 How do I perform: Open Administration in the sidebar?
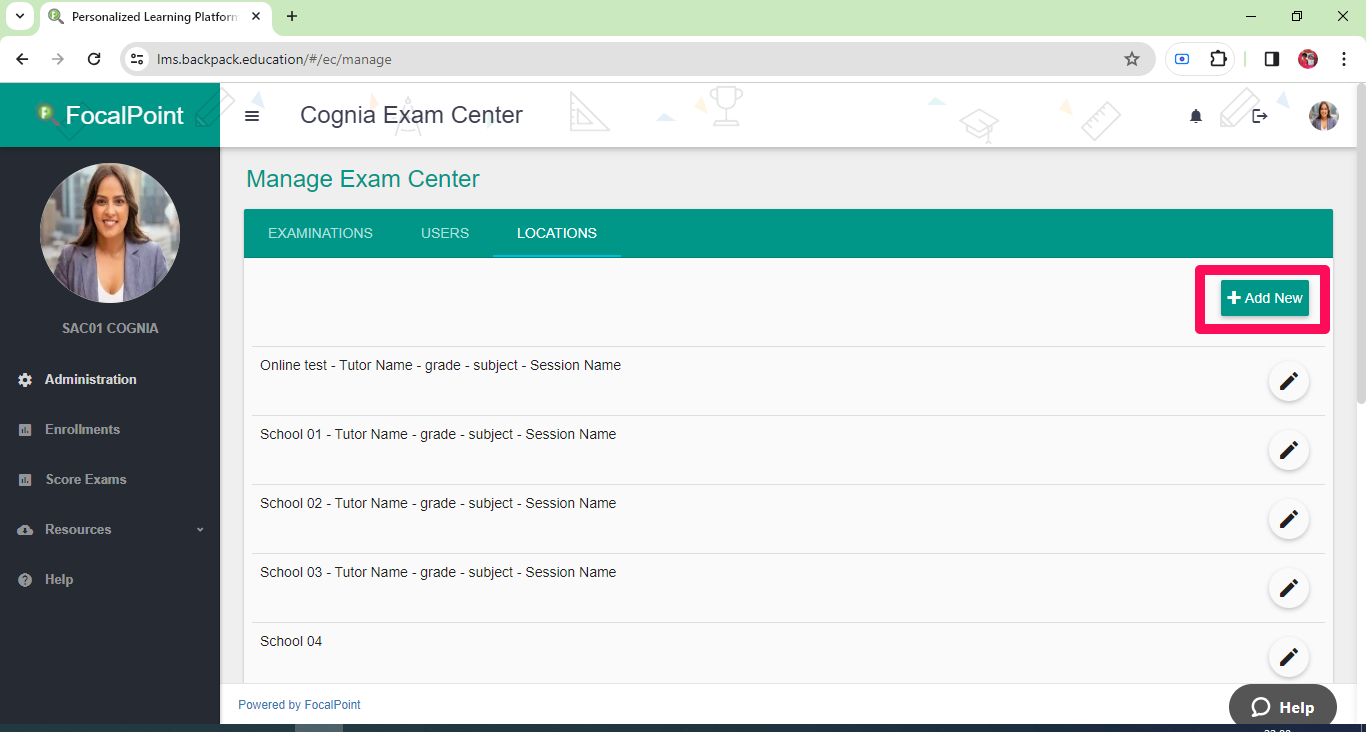91,380
